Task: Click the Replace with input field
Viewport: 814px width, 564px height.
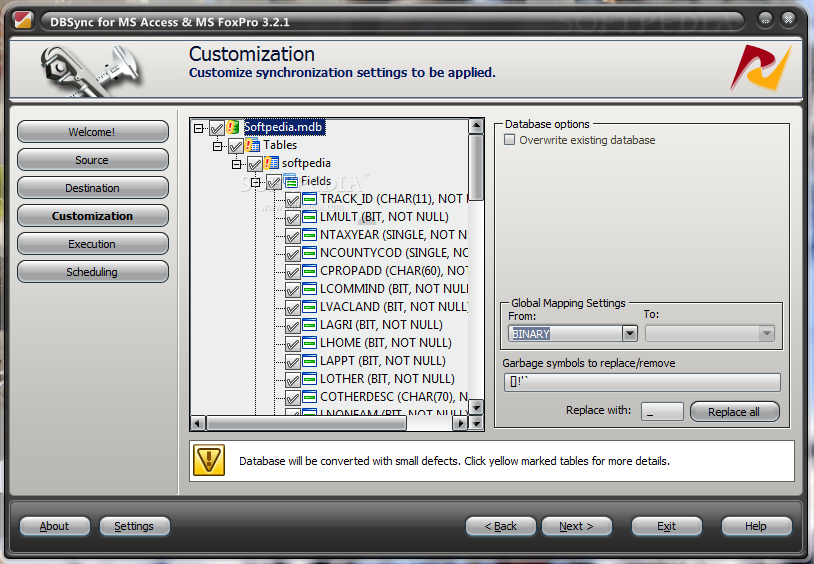Action: point(662,411)
